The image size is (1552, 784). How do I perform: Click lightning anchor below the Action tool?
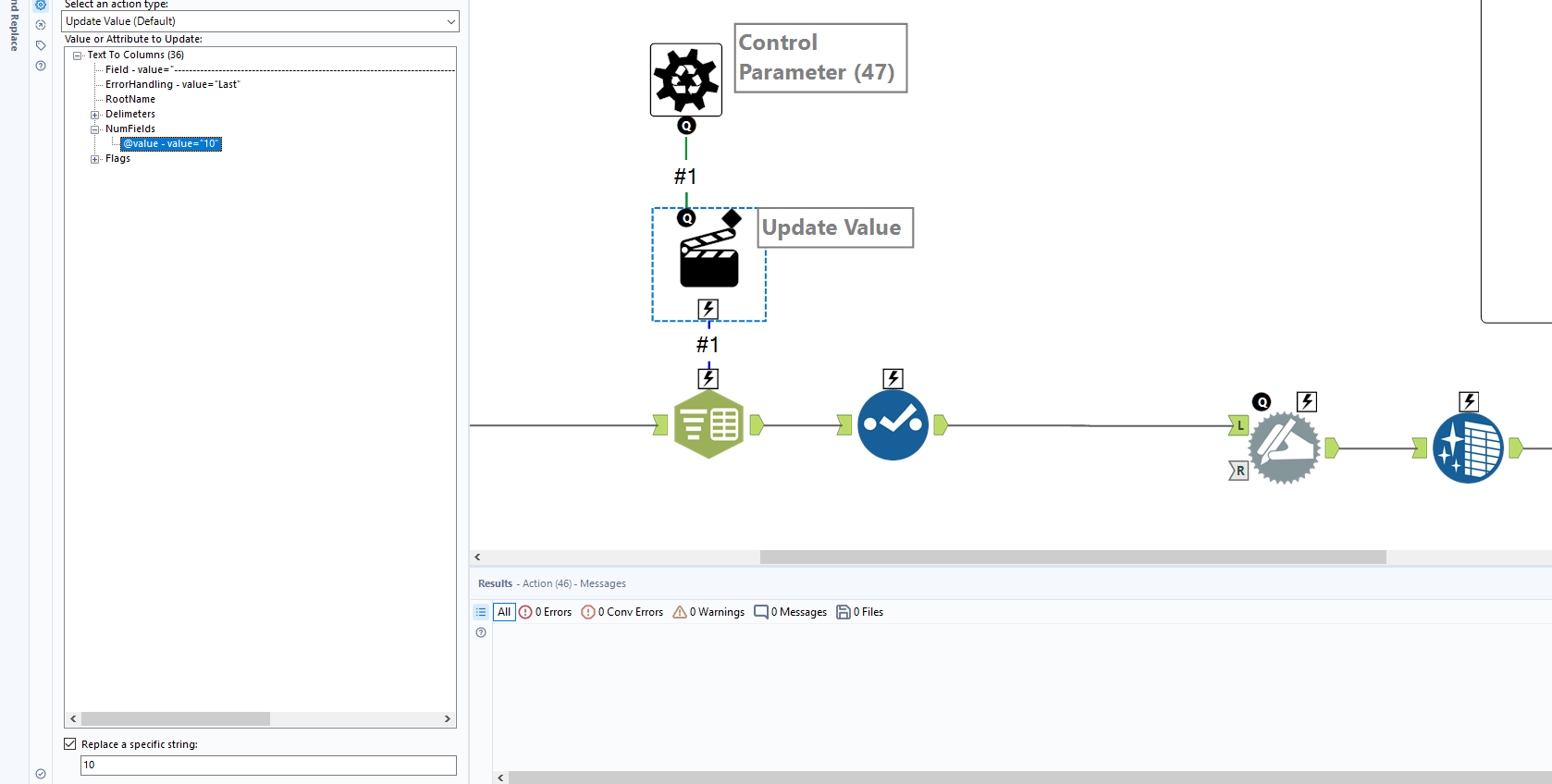(708, 309)
